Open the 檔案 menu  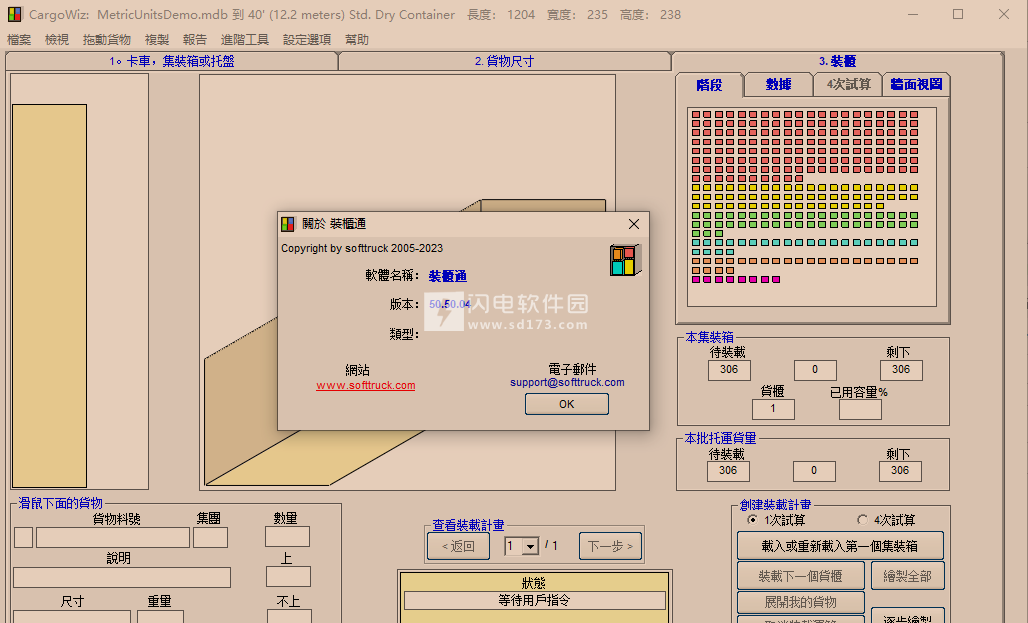click(19, 40)
